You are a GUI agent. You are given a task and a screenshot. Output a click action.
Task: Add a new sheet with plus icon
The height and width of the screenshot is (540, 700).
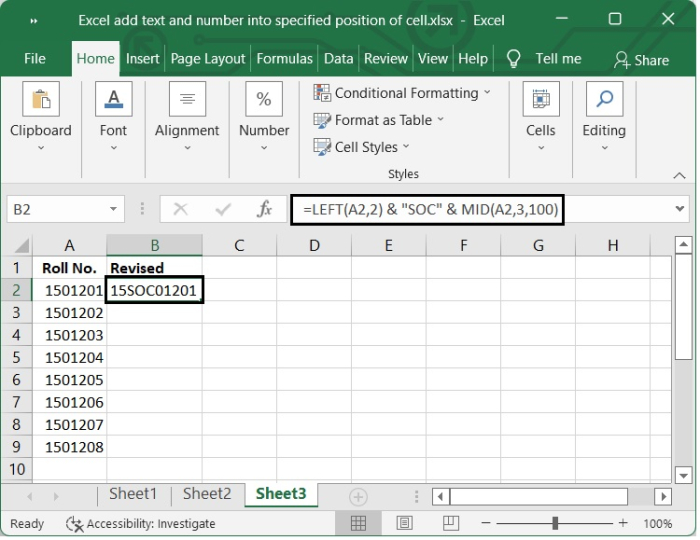(357, 496)
